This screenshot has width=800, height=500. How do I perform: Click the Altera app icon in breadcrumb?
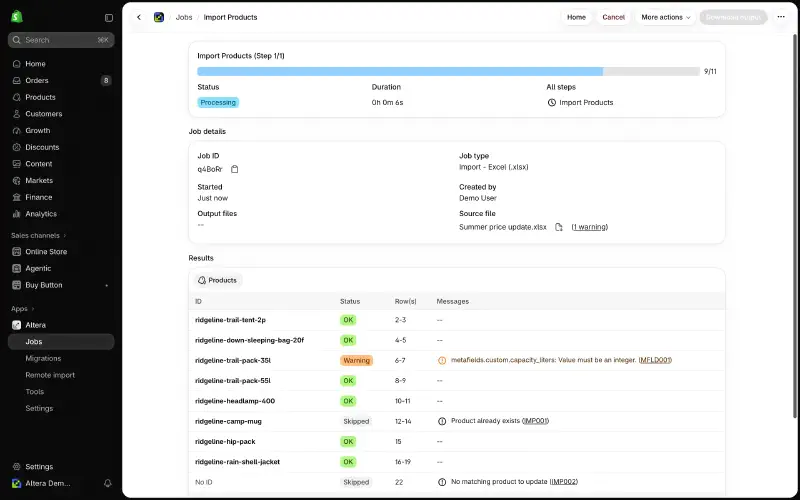pyautogui.click(x=159, y=17)
